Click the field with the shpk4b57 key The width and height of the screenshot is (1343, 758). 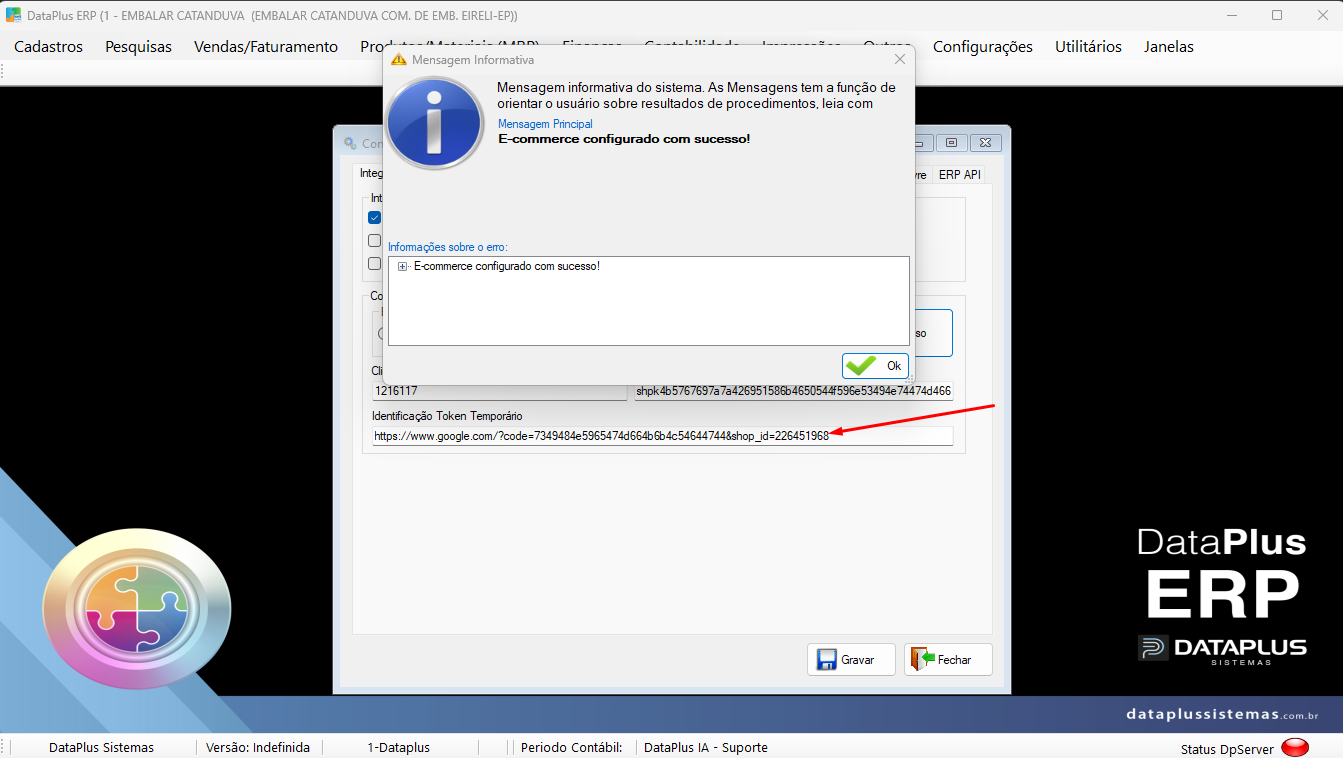click(794, 391)
